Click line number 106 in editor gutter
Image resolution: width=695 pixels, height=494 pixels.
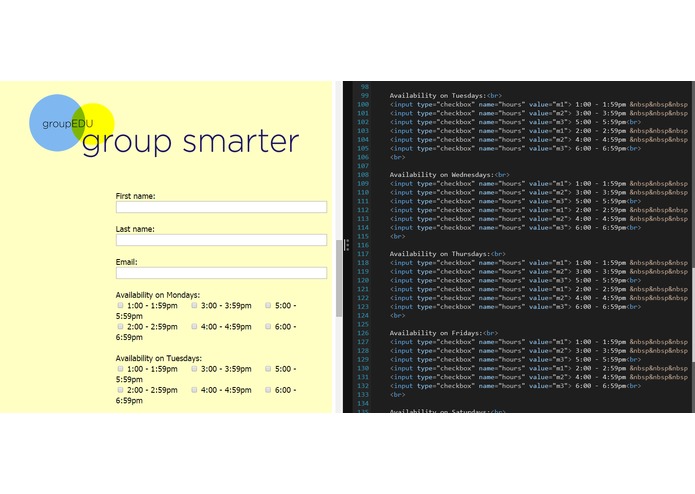pyautogui.click(x=363, y=157)
